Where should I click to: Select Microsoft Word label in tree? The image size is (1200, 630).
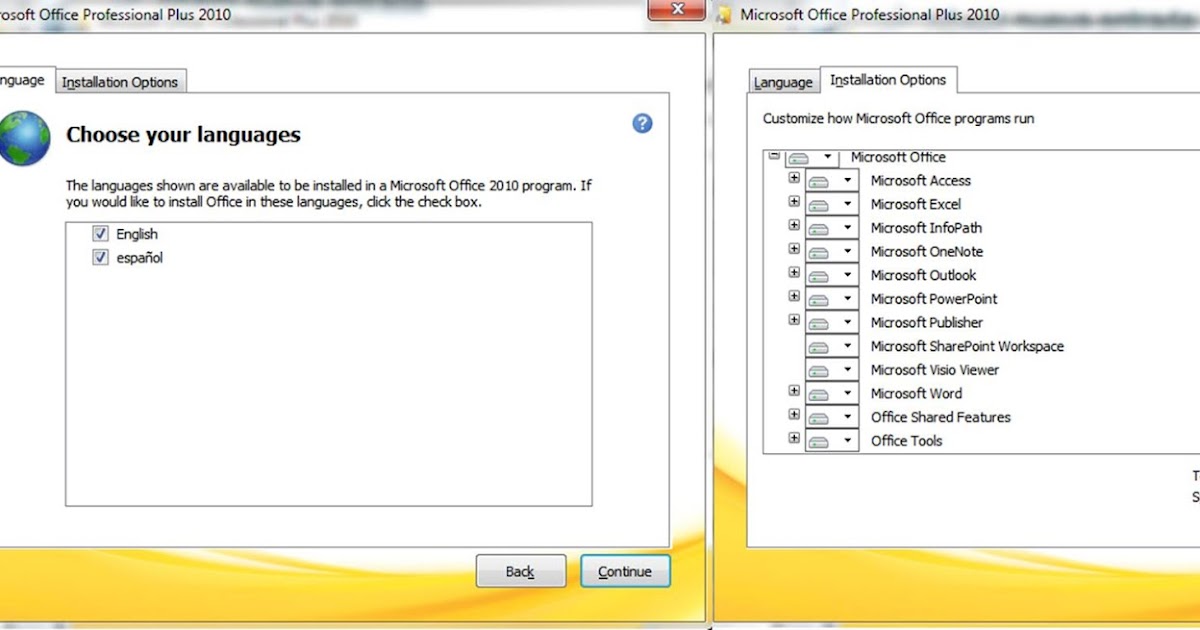pos(916,394)
